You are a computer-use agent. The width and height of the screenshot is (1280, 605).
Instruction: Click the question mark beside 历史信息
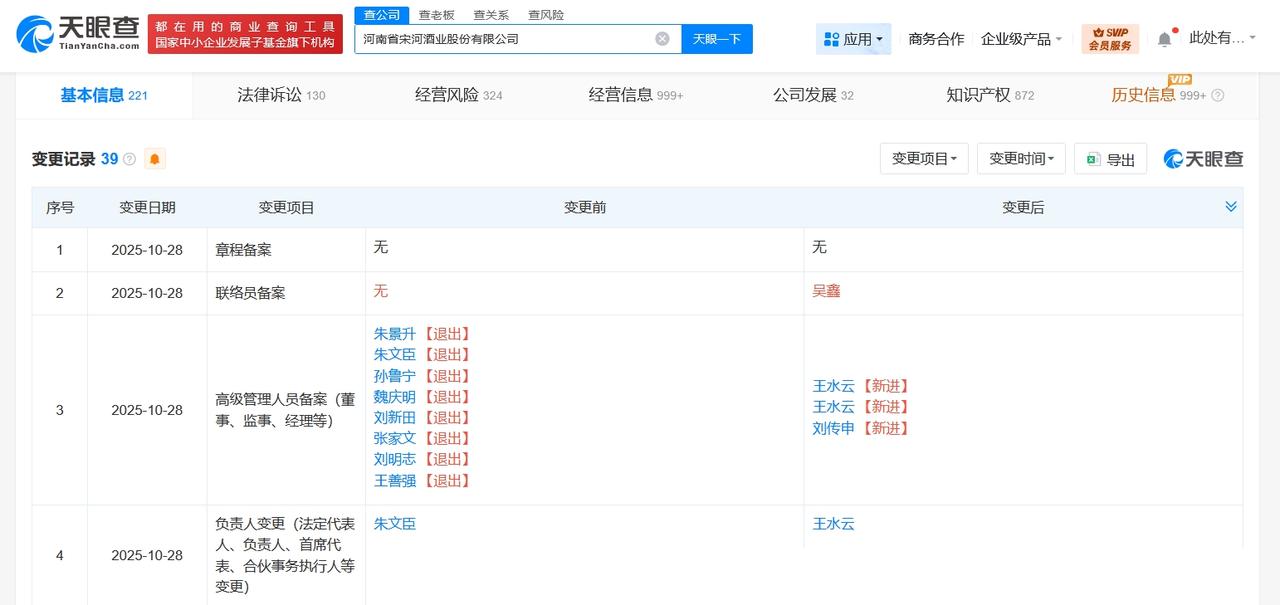(1217, 96)
